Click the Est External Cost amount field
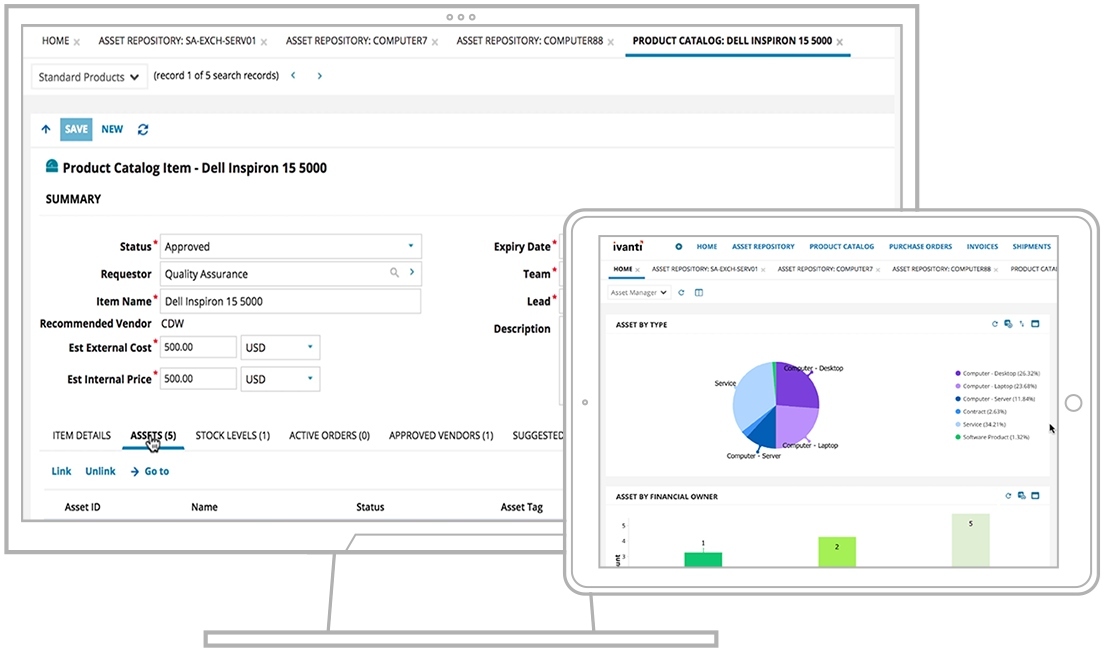The image size is (1104, 652). (198, 347)
